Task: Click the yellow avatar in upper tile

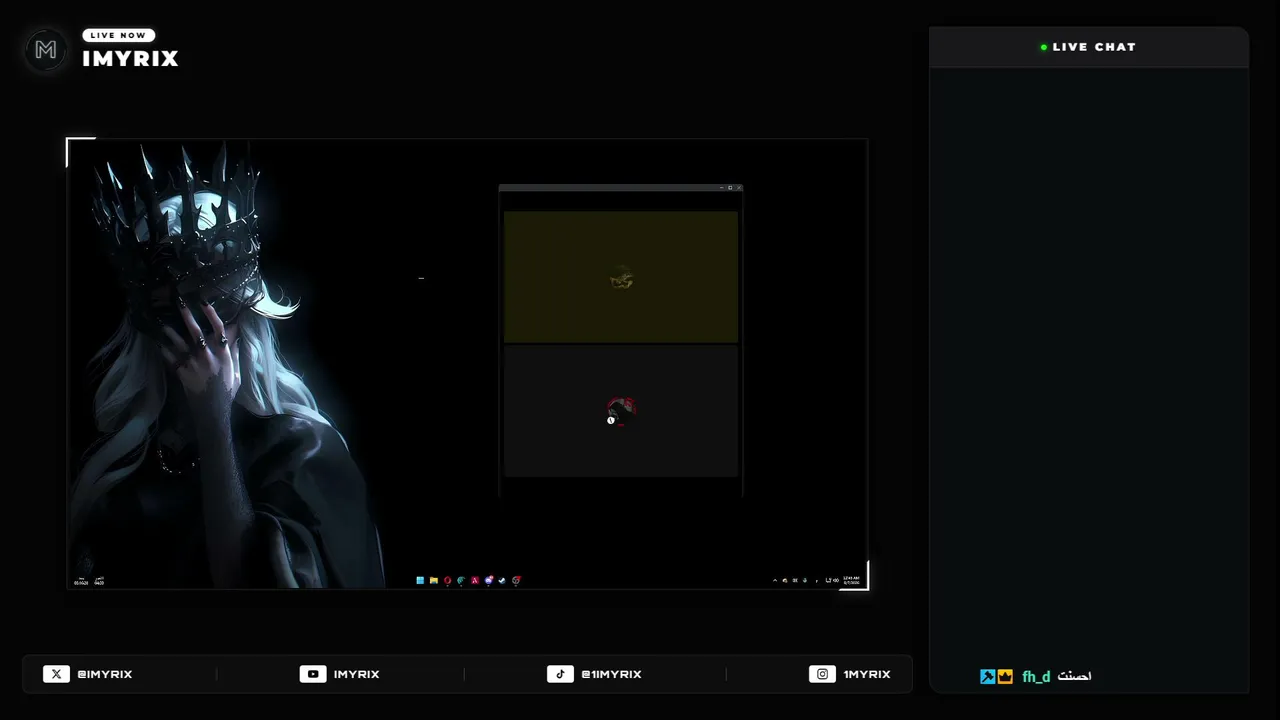Action: [x=621, y=278]
